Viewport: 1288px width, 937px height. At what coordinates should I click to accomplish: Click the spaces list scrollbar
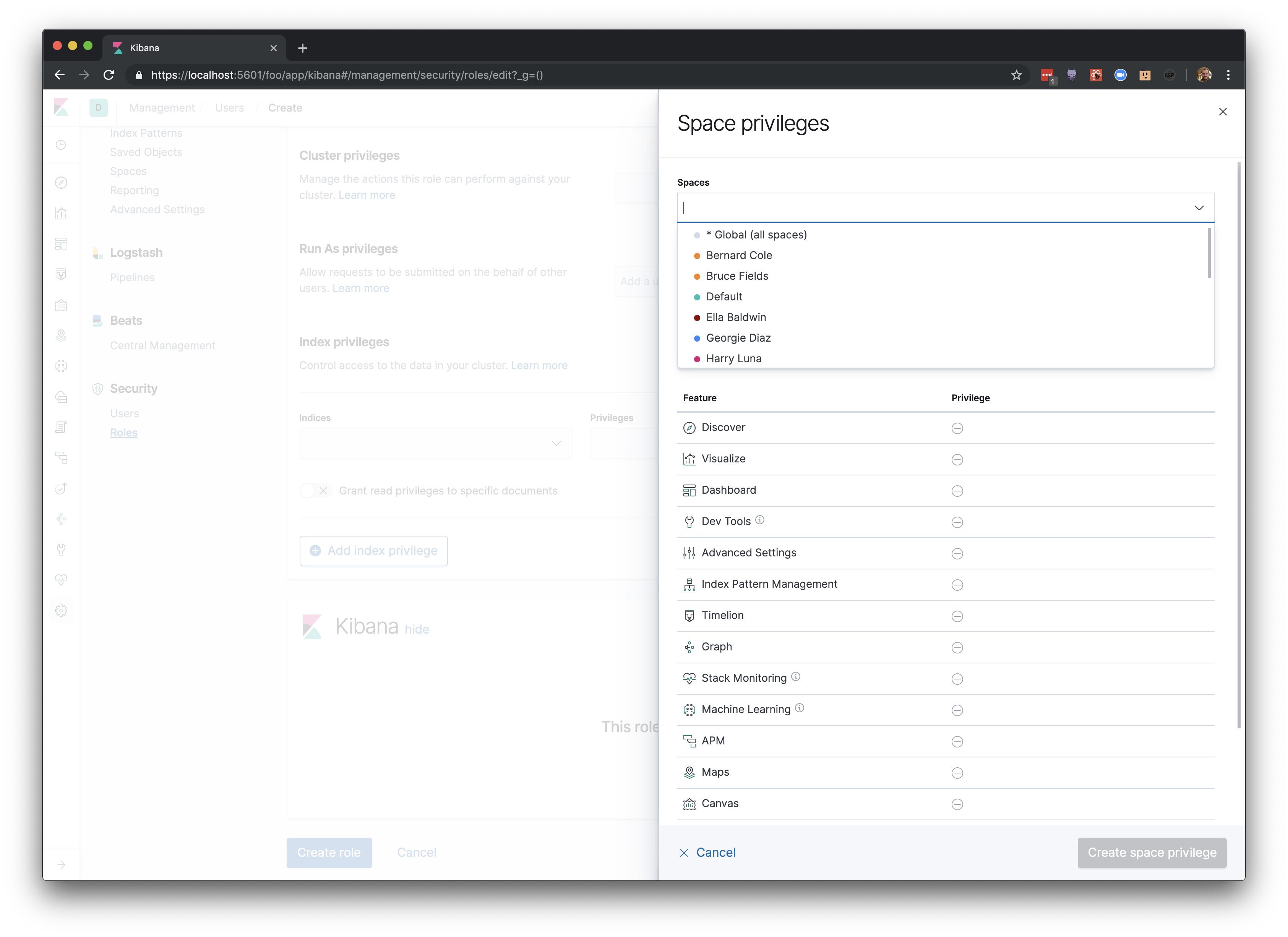1209,253
